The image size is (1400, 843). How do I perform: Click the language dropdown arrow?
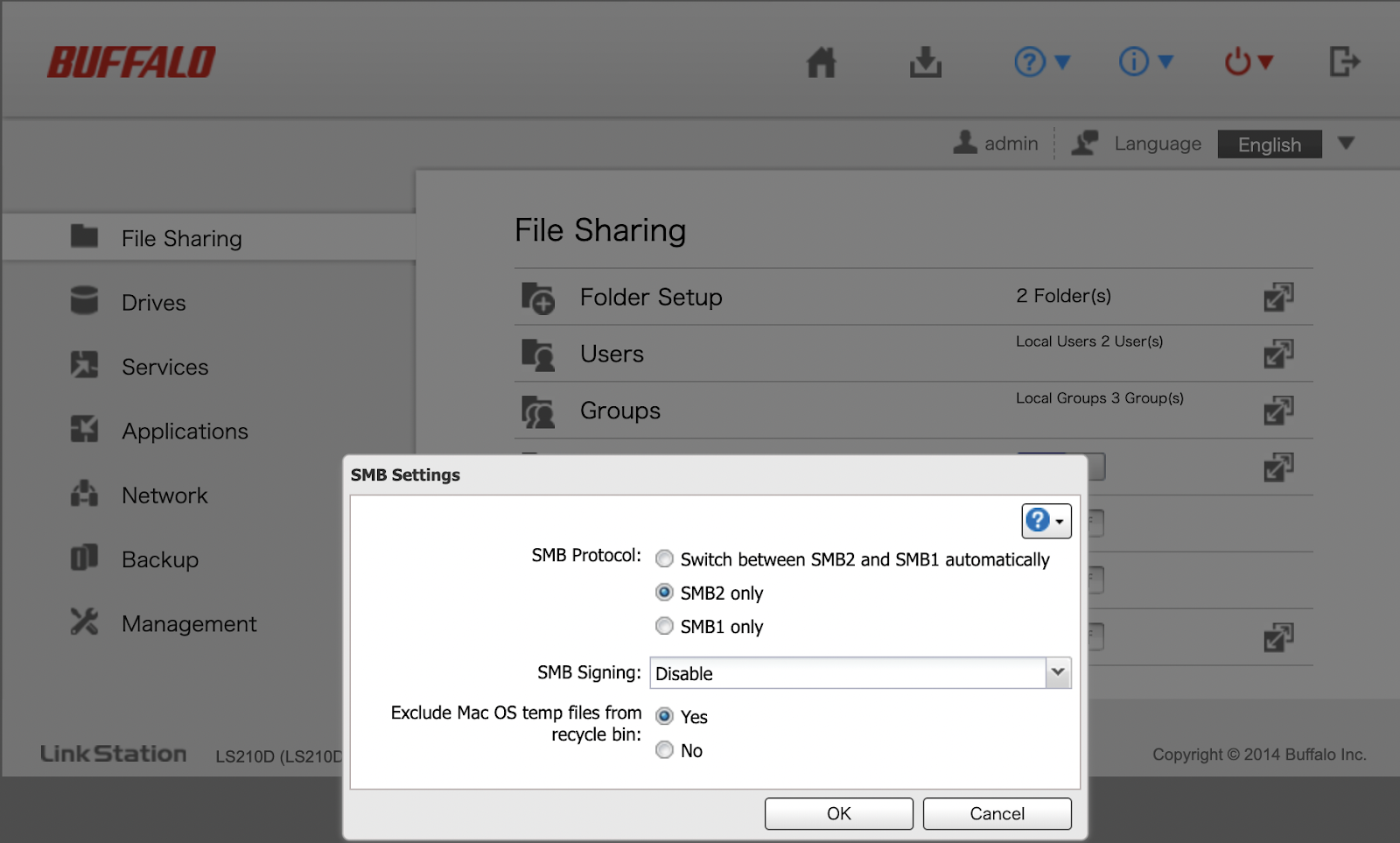click(1347, 144)
